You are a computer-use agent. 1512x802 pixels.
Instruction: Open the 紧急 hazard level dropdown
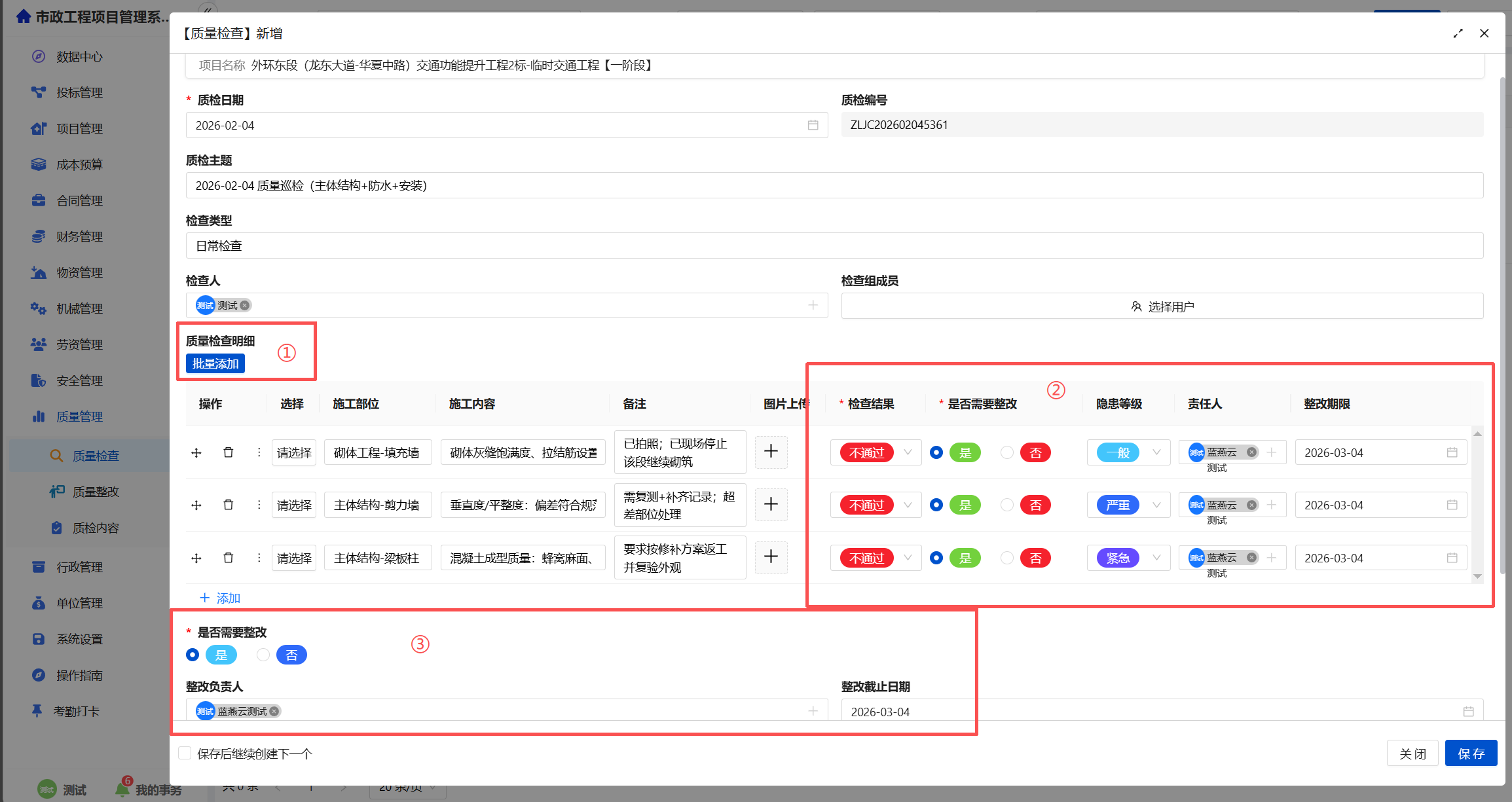[1128, 558]
